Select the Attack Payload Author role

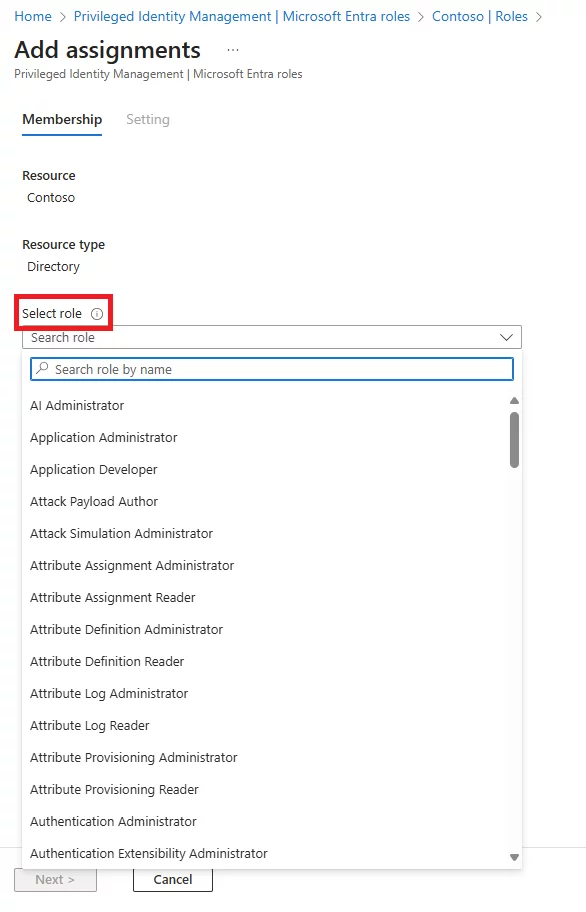pos(93,501)
